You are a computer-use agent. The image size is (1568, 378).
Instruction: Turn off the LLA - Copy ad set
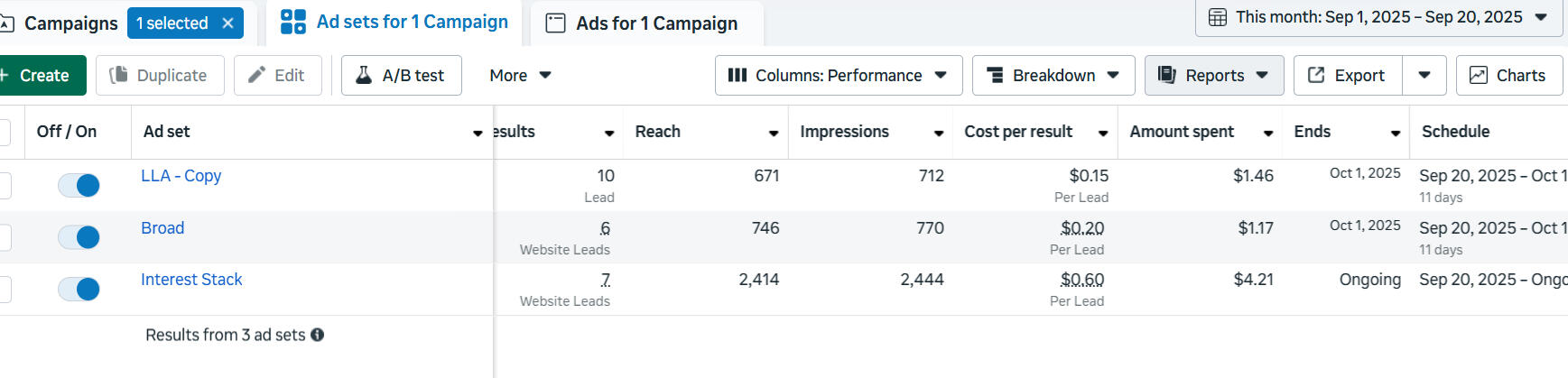(x=79, y=185)
